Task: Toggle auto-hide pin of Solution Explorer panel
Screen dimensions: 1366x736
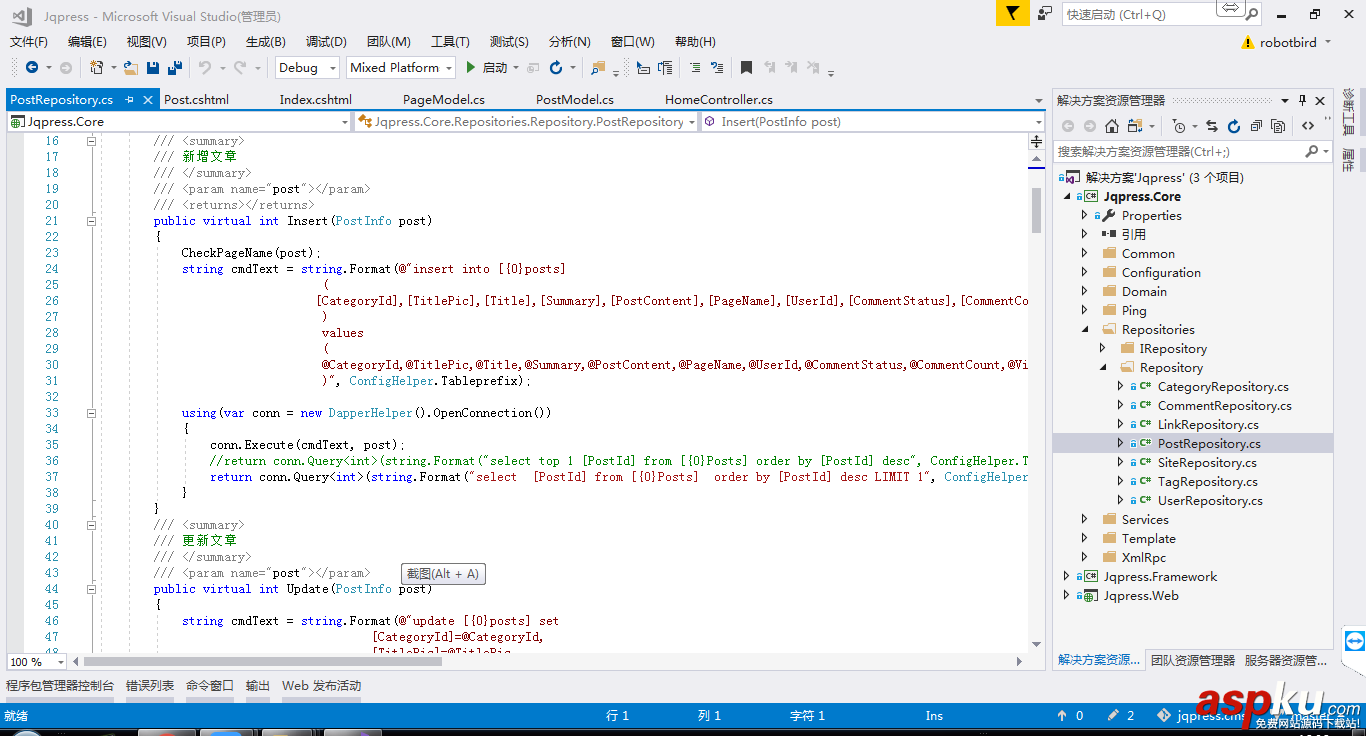Action: pyautogui.click(x=1302, y=100)
